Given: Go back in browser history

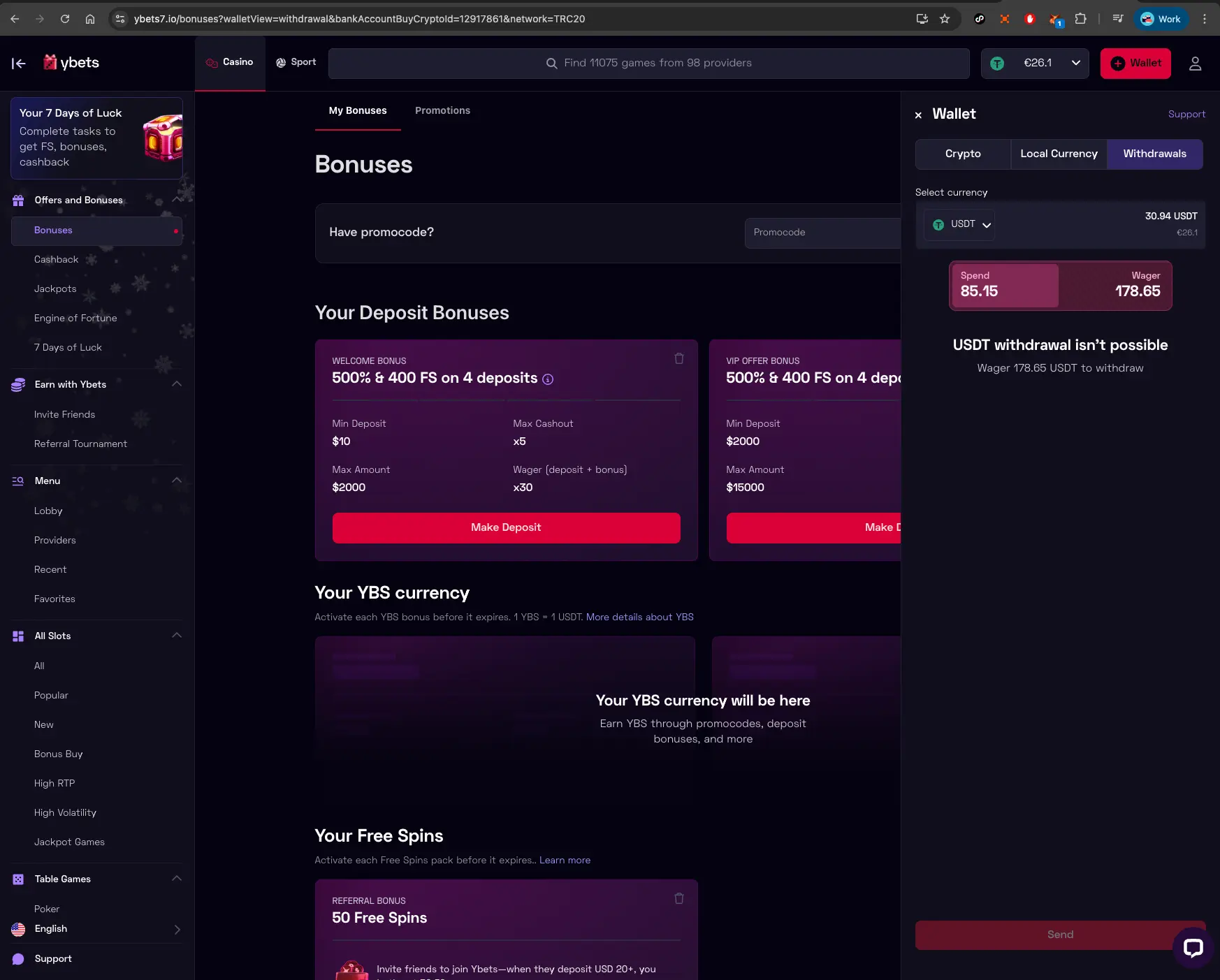Looking at the screenshot, I should pyautogui.click(x=15, y=19).
